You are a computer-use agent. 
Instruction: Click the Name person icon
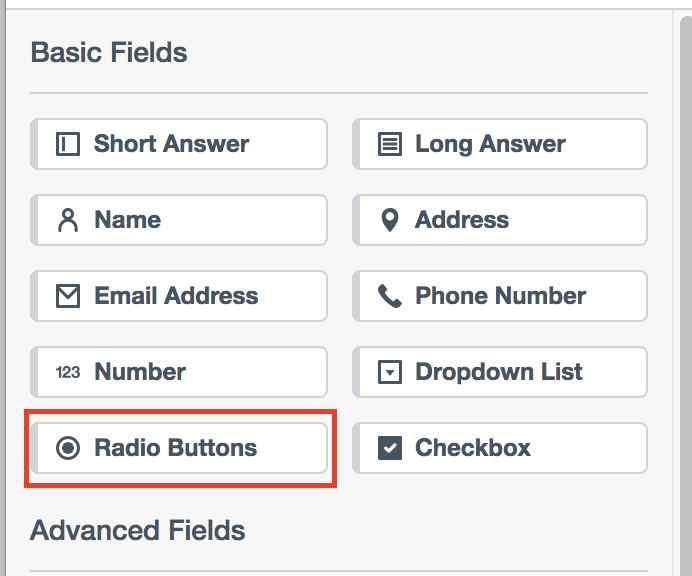68,220
